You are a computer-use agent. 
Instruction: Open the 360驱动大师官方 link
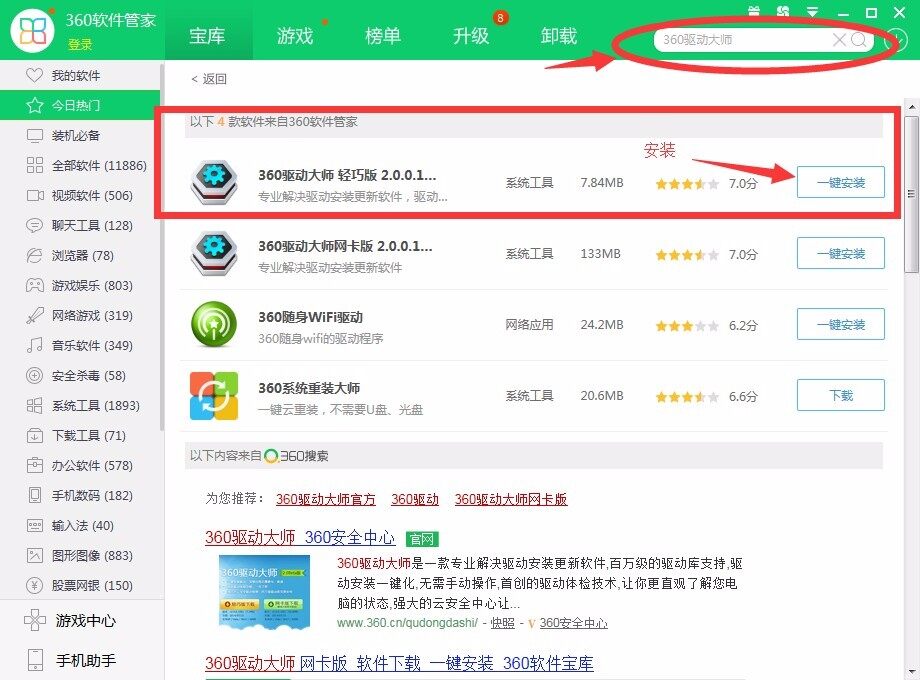pos(325,499)
